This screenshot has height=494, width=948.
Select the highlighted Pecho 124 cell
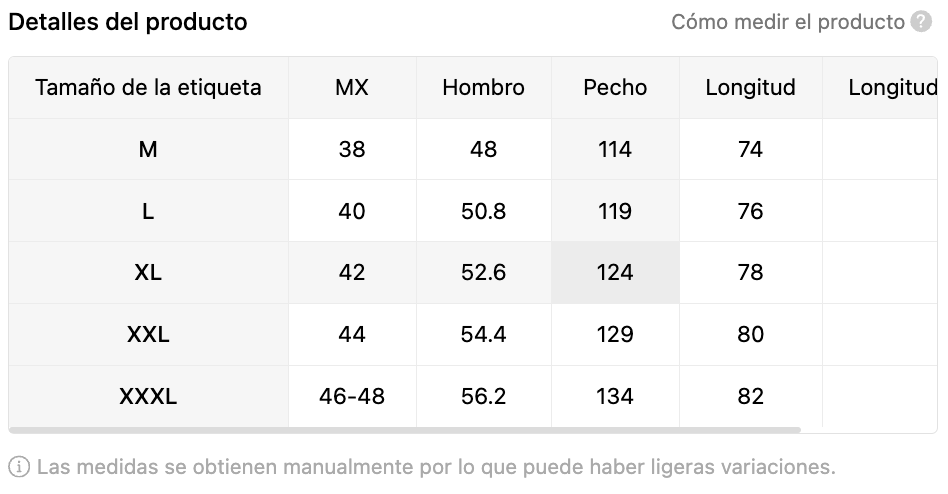pyautogui.click(x=615, y=273)
